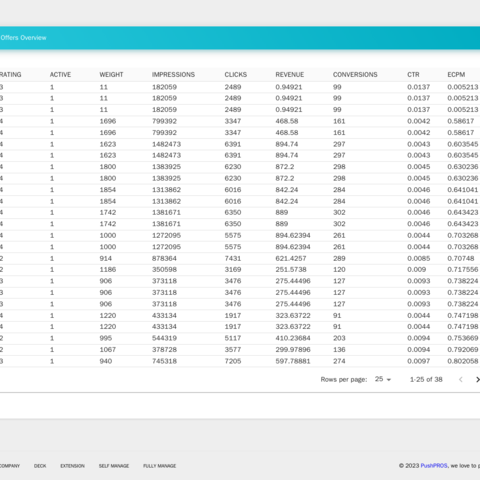Sort table by REVENUE column
Image resolution: width=480 pixels, height=480 pixels.
pyautogui.click(x=290, y=75)
